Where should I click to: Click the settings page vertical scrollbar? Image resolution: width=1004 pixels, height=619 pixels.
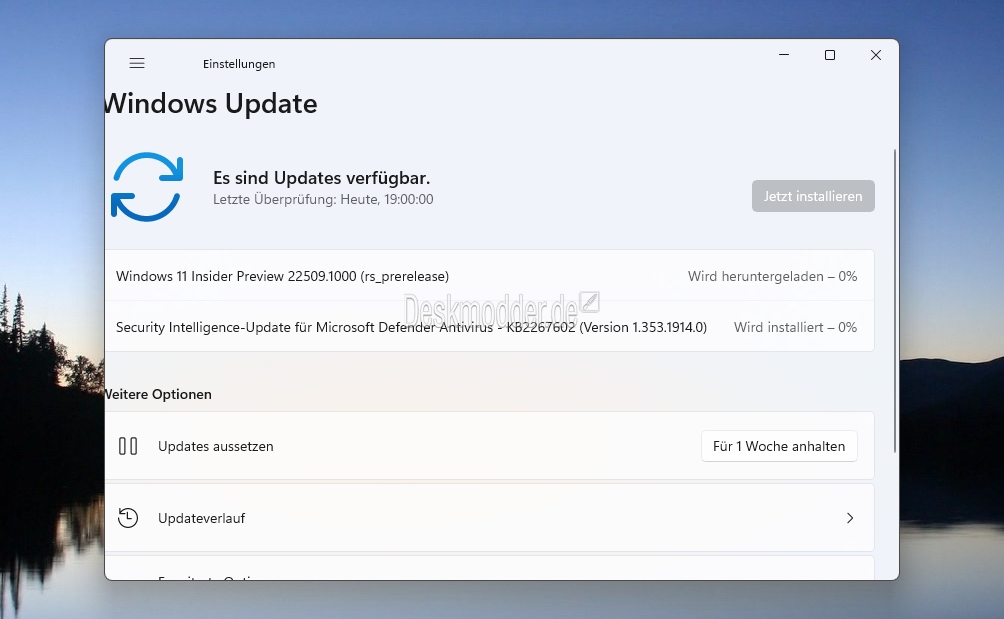pyautogui.click(x=895, y=301)
